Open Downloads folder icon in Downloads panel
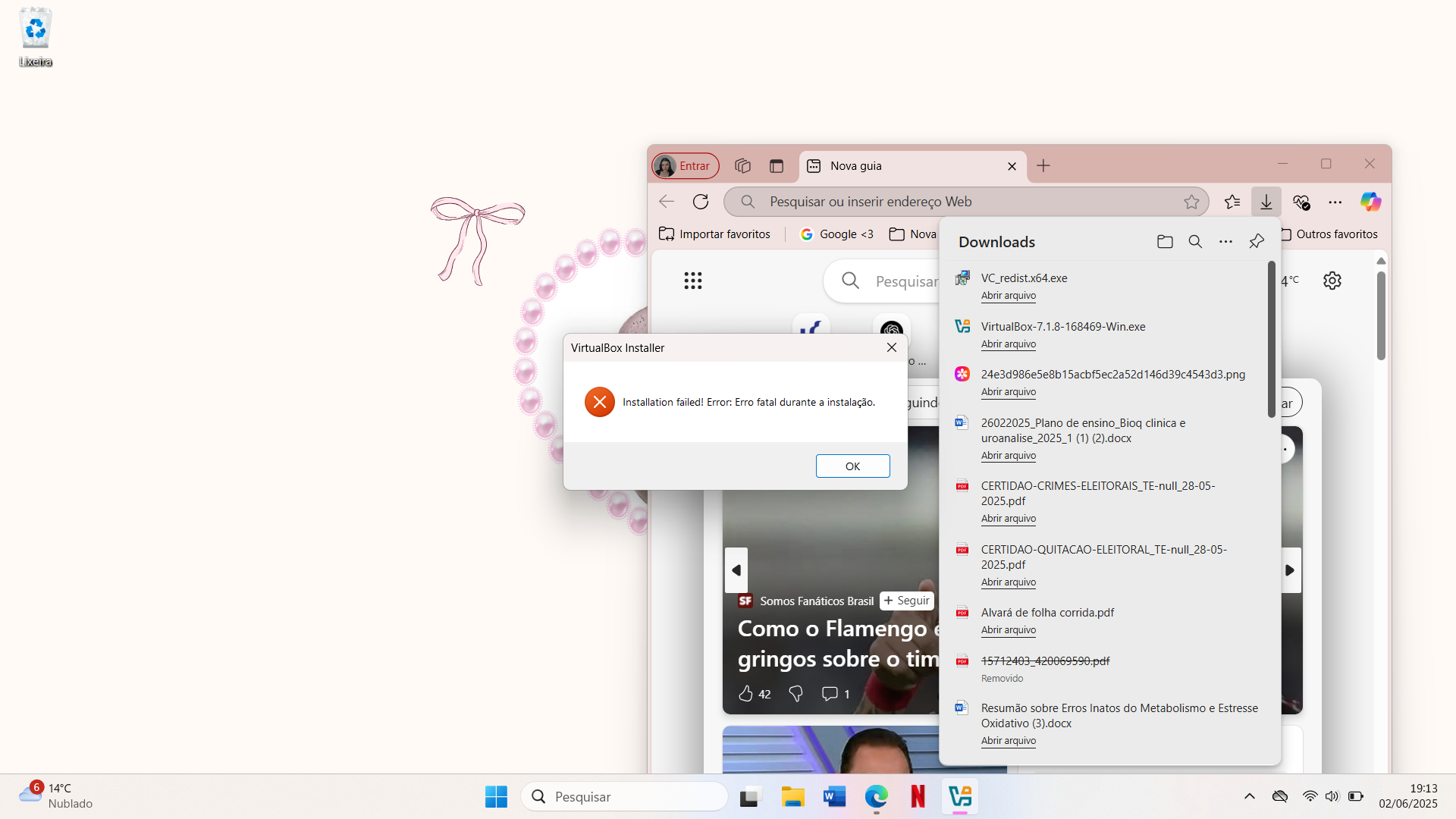The height and width of the screenshot is (819, 1456). tap(1165, 242)
